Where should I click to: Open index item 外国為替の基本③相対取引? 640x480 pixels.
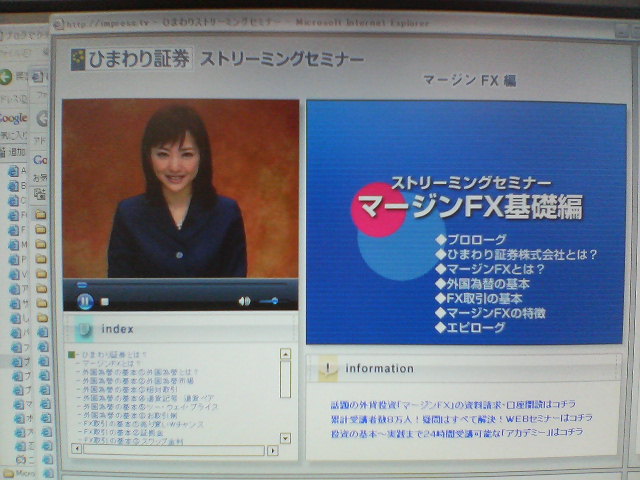pyautogui.click(x=130, y=389)
